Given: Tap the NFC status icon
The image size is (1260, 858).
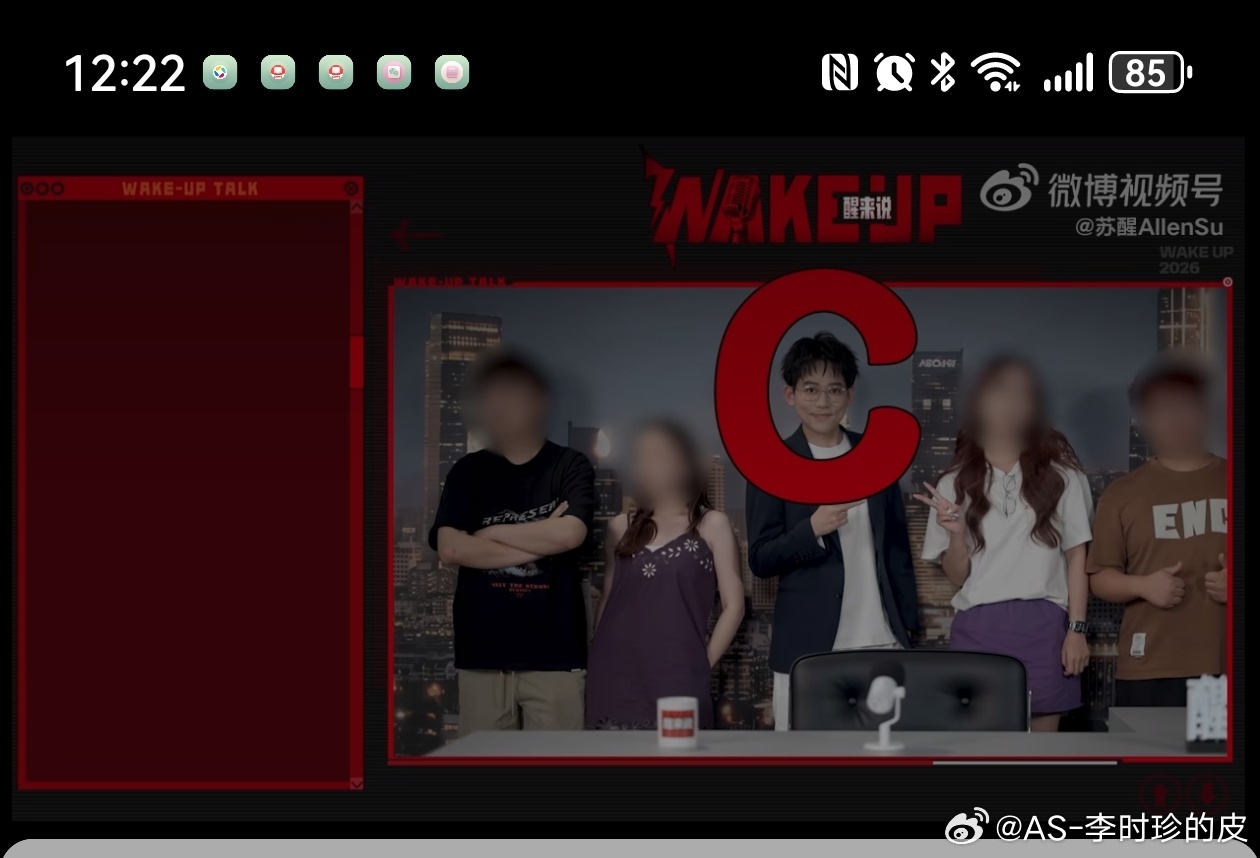Looking at the screenshot, I should click(839, 72).
